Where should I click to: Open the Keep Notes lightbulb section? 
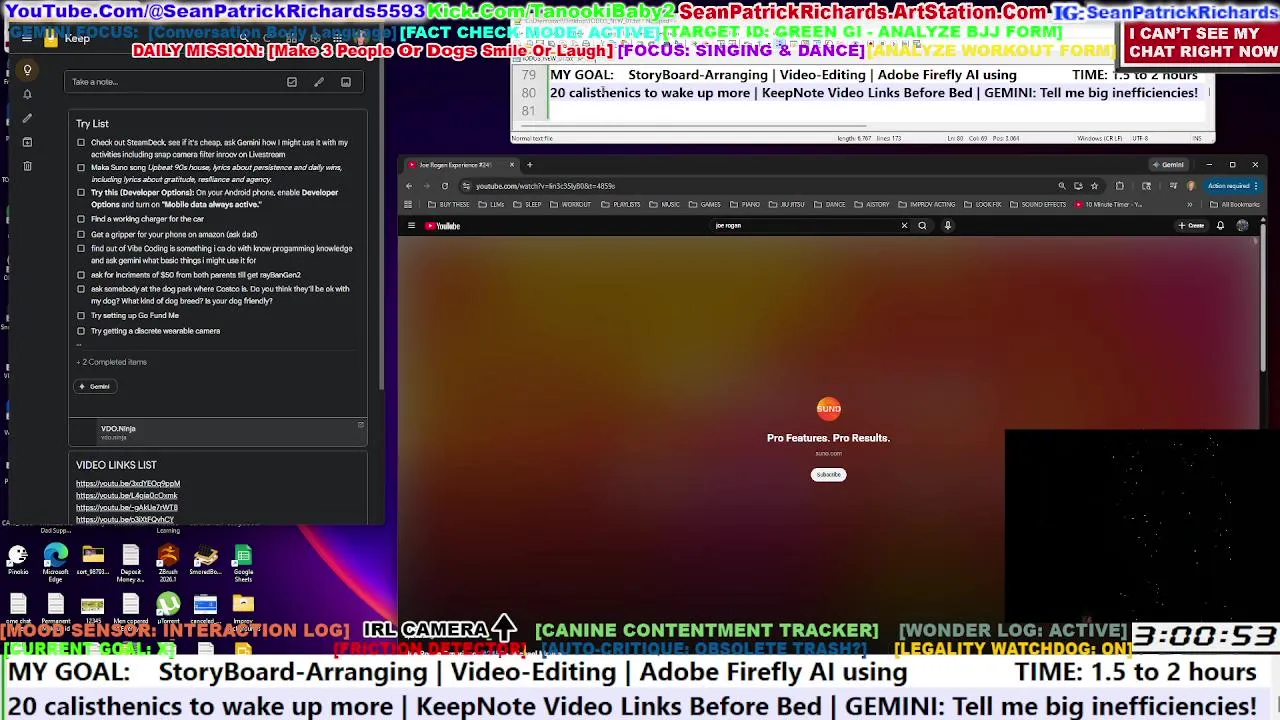coord(28,70)
